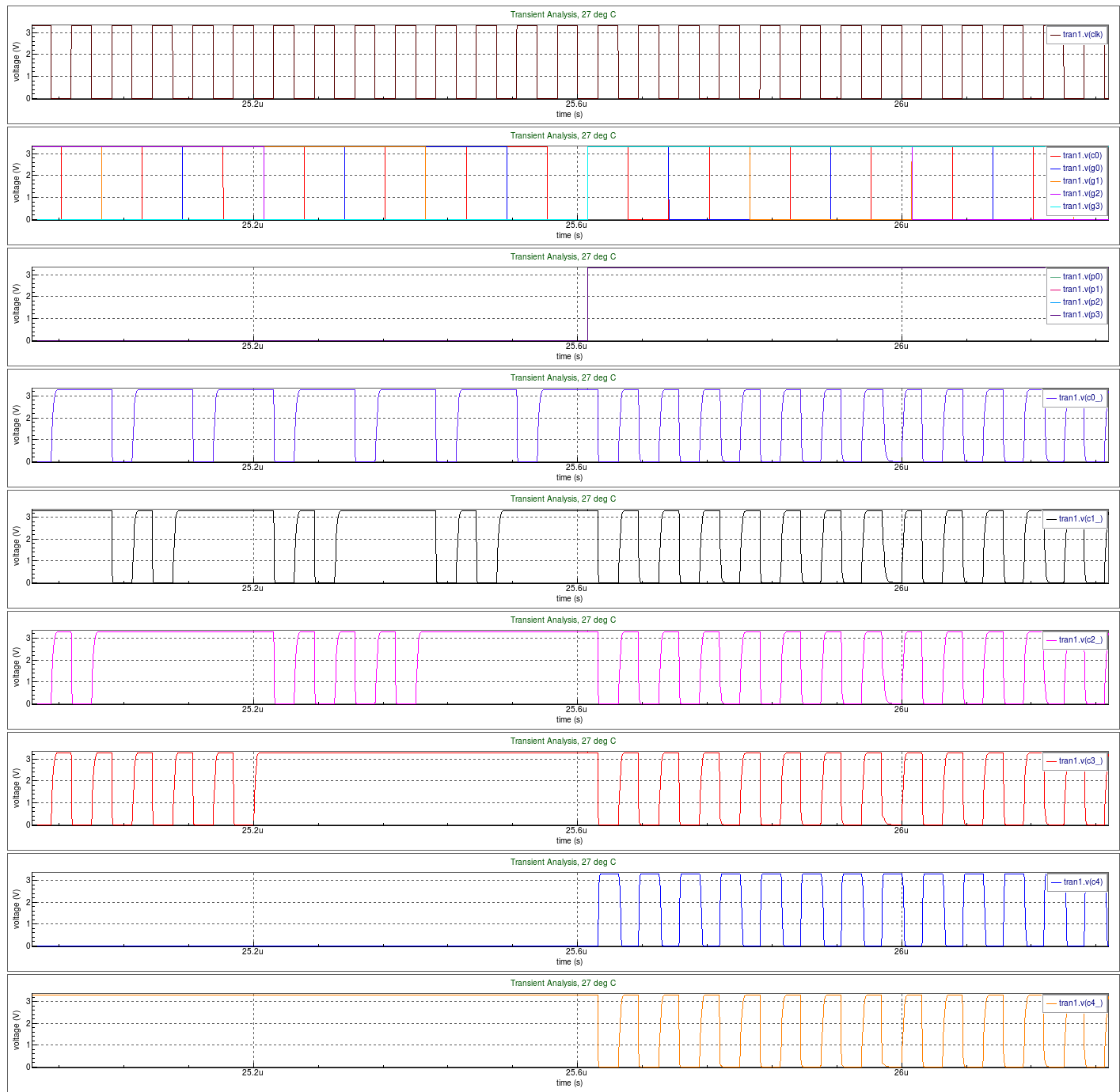
Task: Click the tran1.v(clk) legend entry
Action: coord(1076,35)
